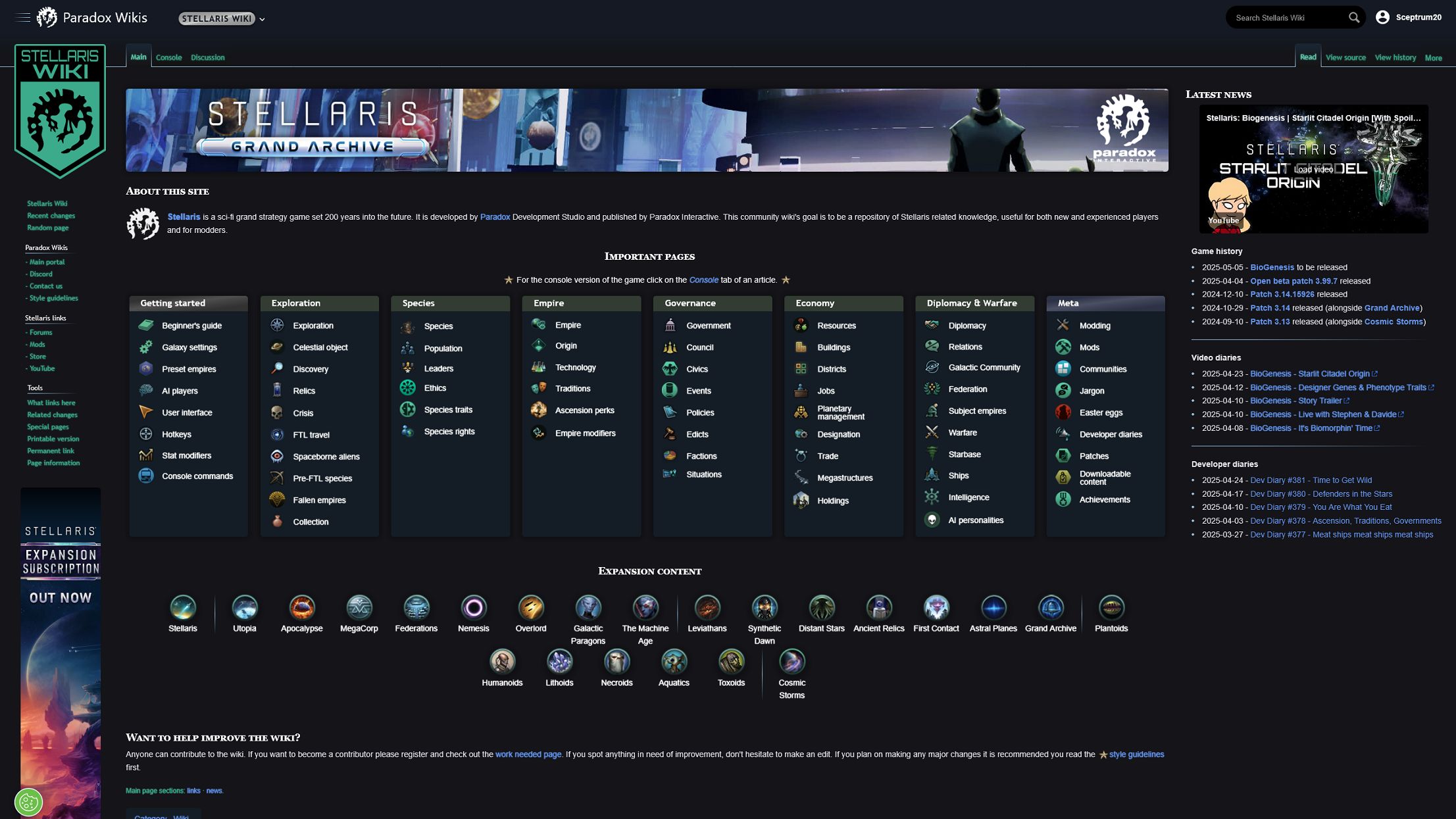Click the search magnifier icon
Image resolution: width=1456 pixels, height=819 pixels.
pyautogui.click(x=1353, y=18)
